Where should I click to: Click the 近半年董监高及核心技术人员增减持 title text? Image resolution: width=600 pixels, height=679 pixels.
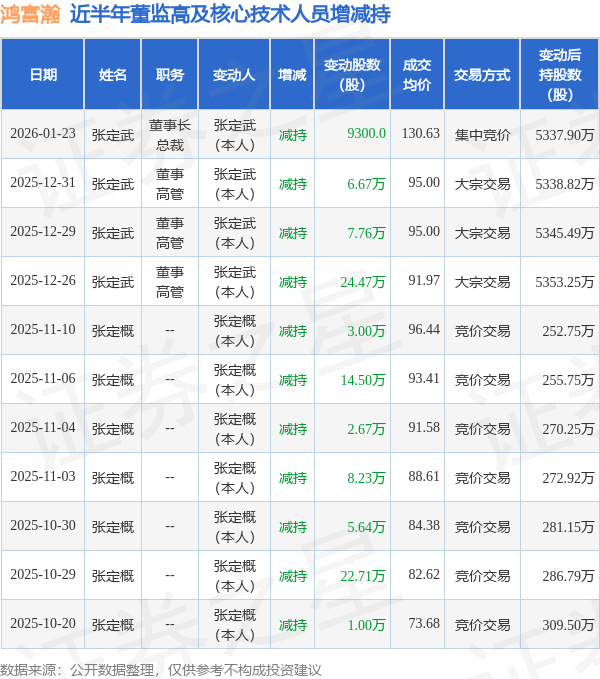pos(230,14)
